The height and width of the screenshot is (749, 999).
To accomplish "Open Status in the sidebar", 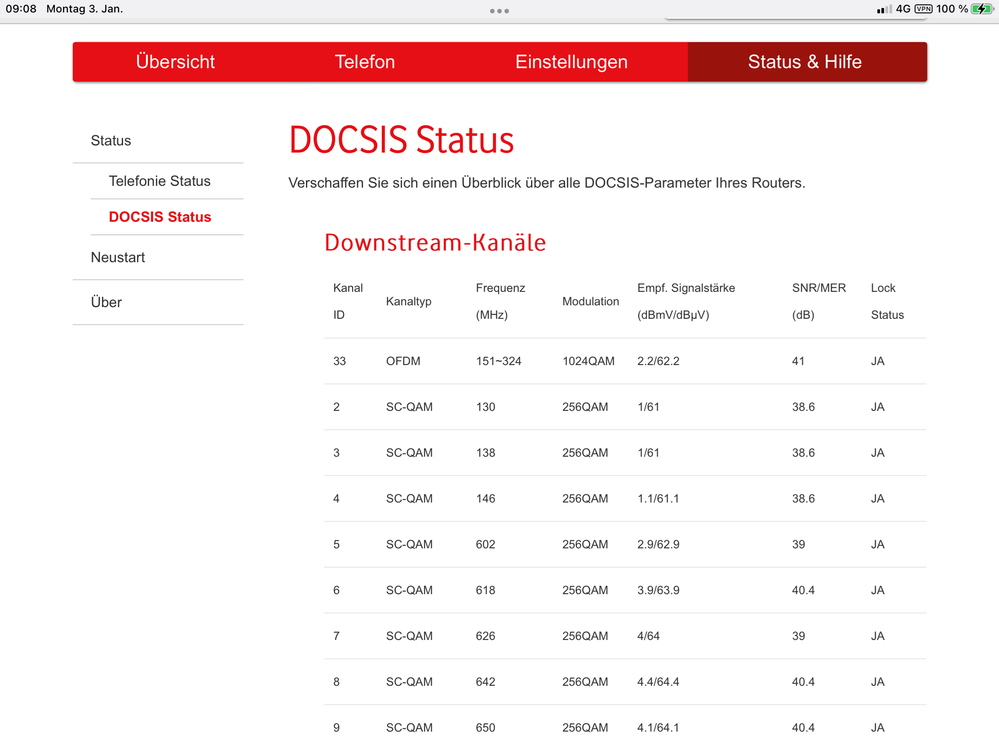I will (111, 141).
